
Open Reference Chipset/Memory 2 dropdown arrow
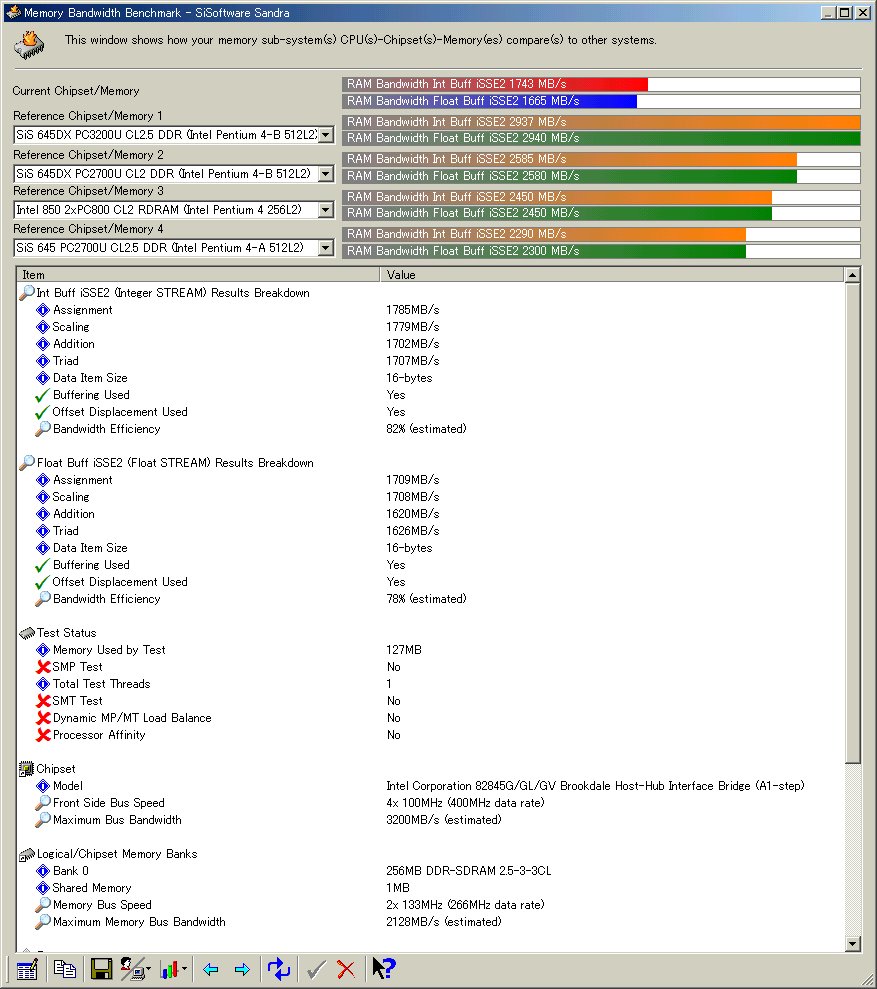[326, 173]
